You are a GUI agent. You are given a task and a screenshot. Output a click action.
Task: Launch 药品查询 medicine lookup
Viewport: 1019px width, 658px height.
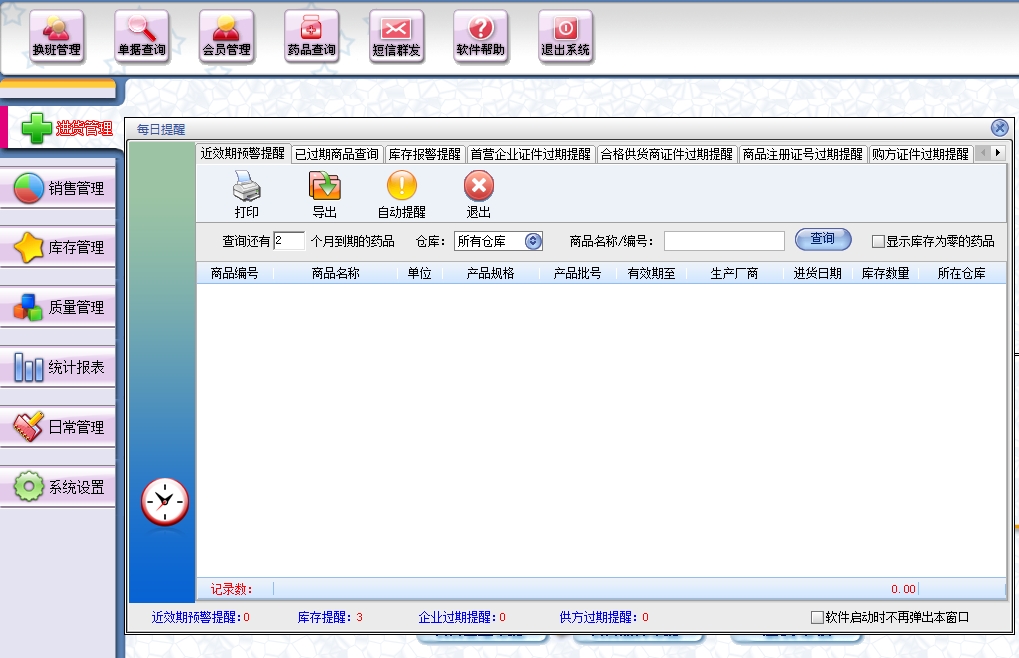tap(311, 35)
